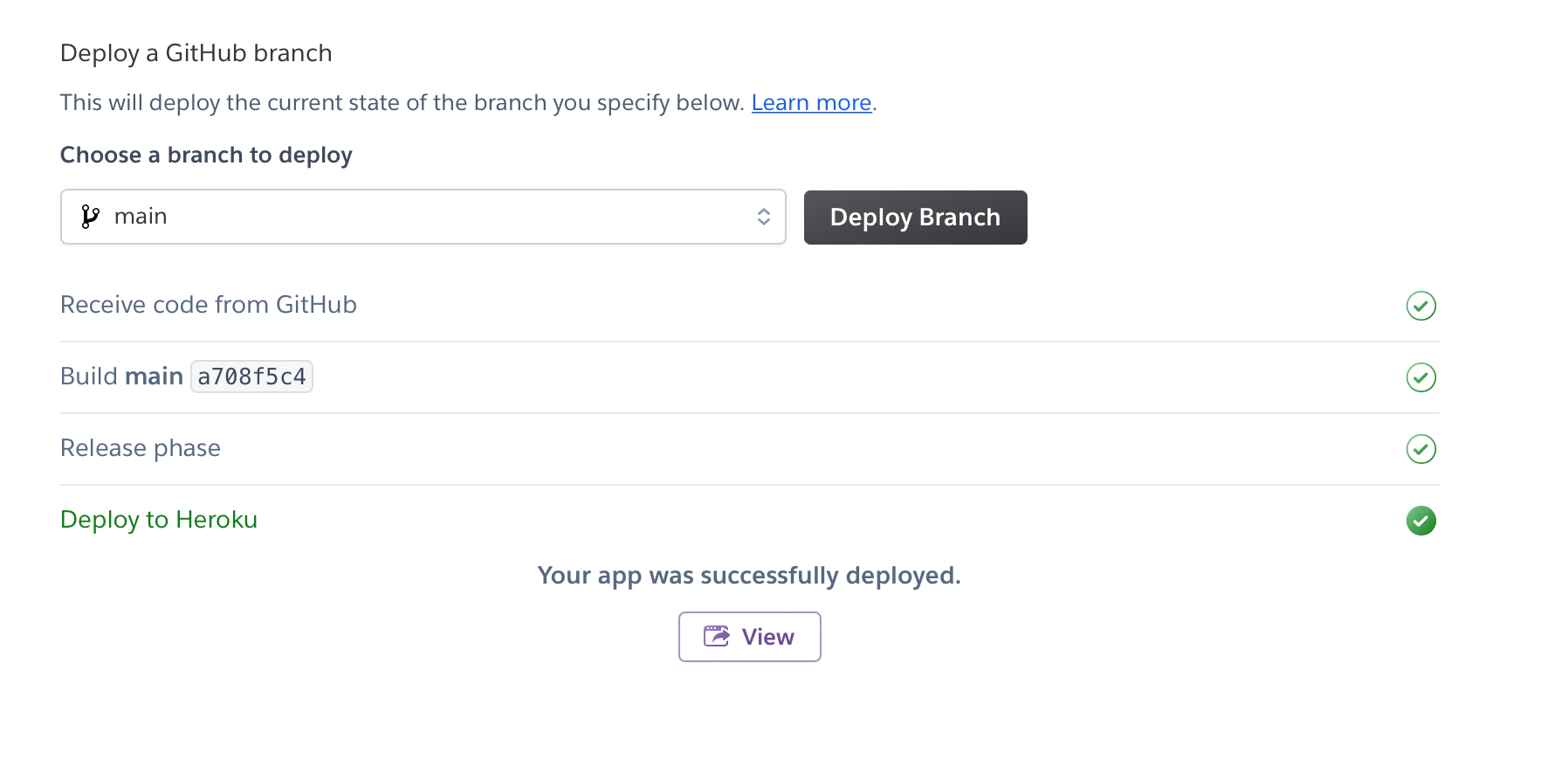The width and height of the screenshot is (1568, 760).
Task: Click the Receive code from GitHub step
Action: [x=209, y=305]
